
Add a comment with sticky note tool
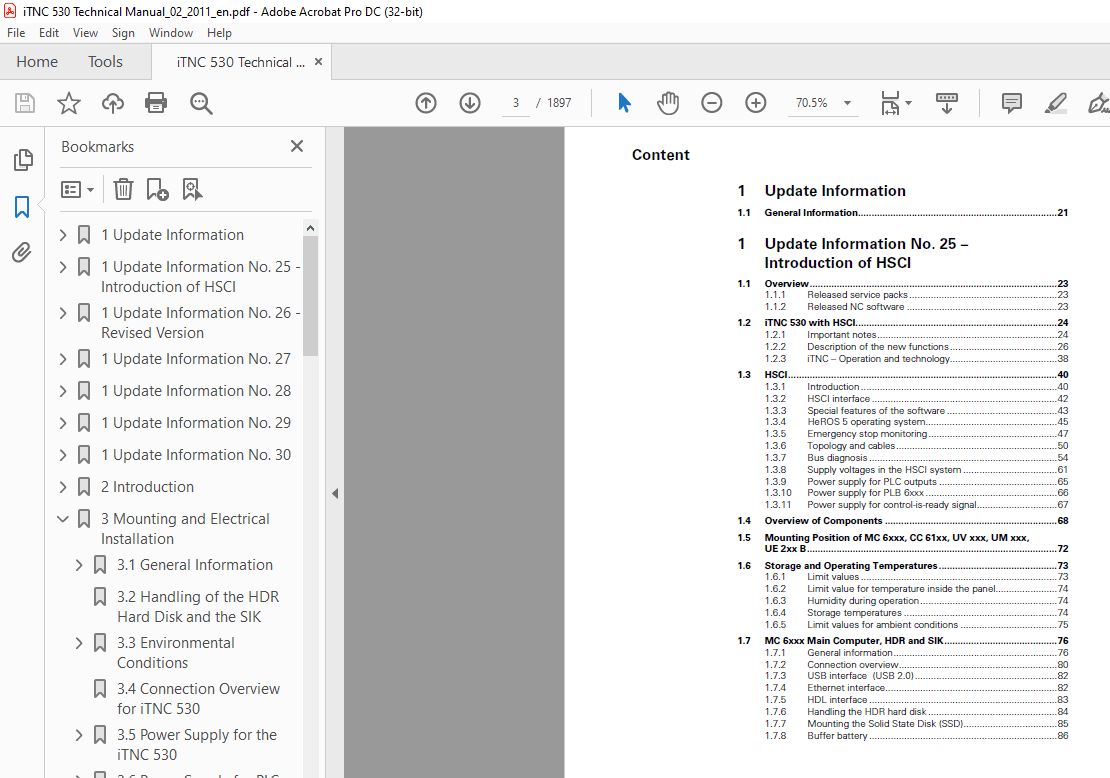point(1011,103)
